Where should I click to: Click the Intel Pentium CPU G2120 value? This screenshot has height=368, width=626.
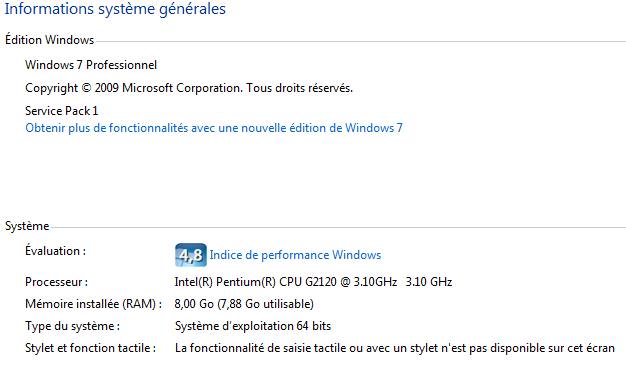tap(286, 282)
